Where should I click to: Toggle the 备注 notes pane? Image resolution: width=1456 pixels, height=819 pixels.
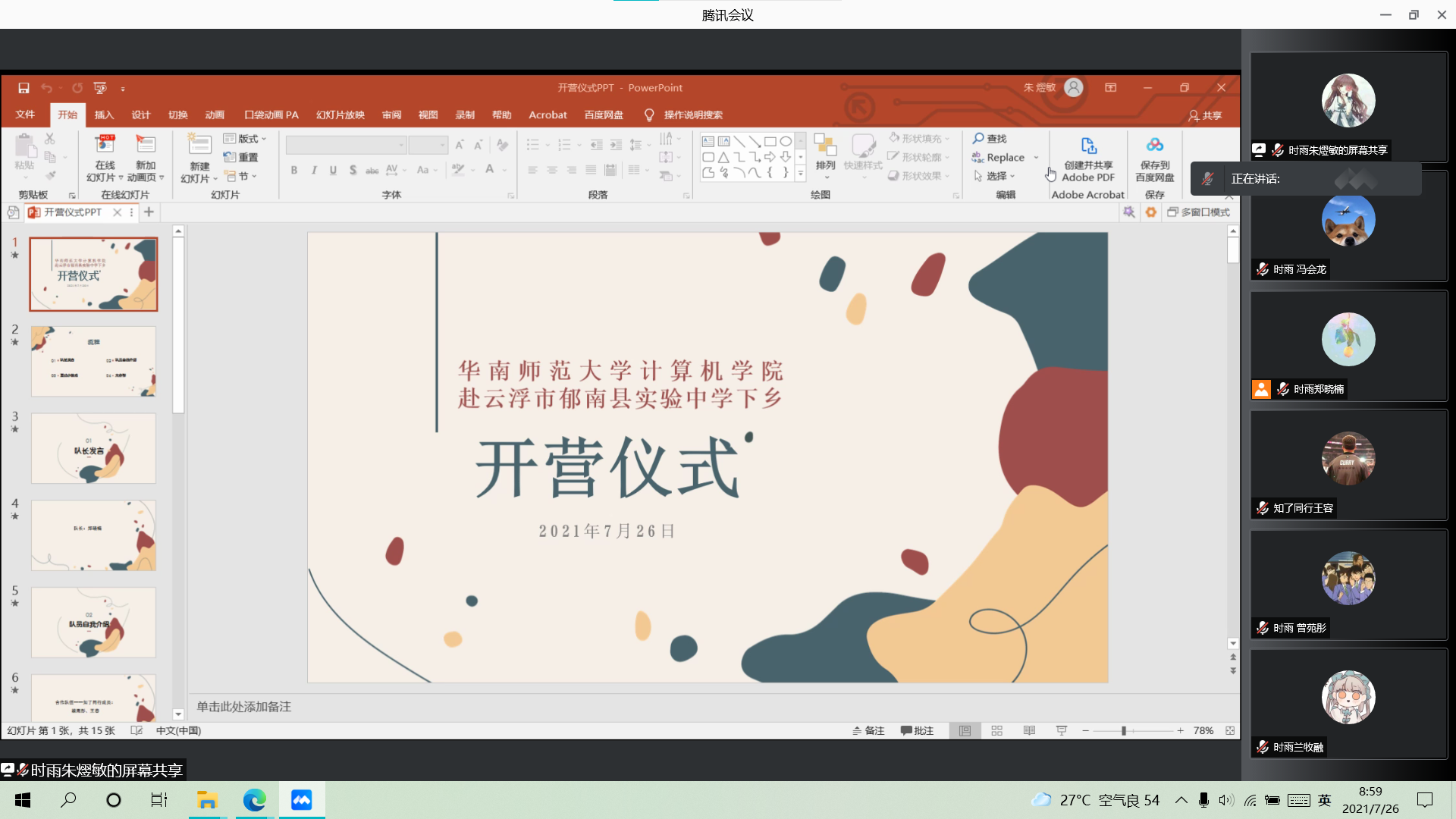[x=868, y=730]
